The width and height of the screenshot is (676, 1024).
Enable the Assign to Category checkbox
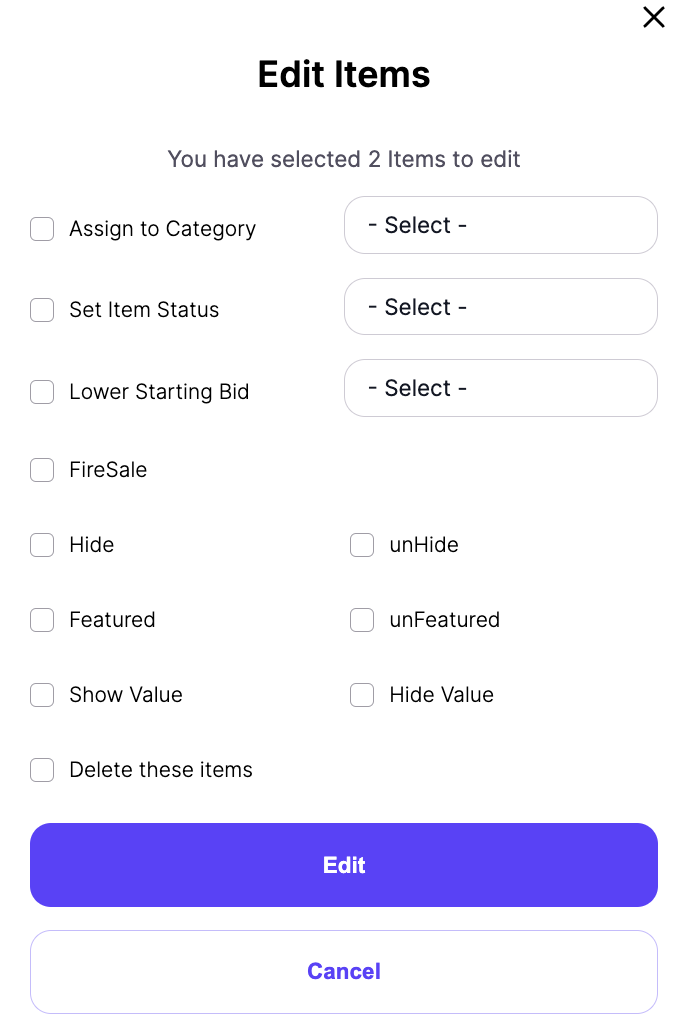coord(42,229)
